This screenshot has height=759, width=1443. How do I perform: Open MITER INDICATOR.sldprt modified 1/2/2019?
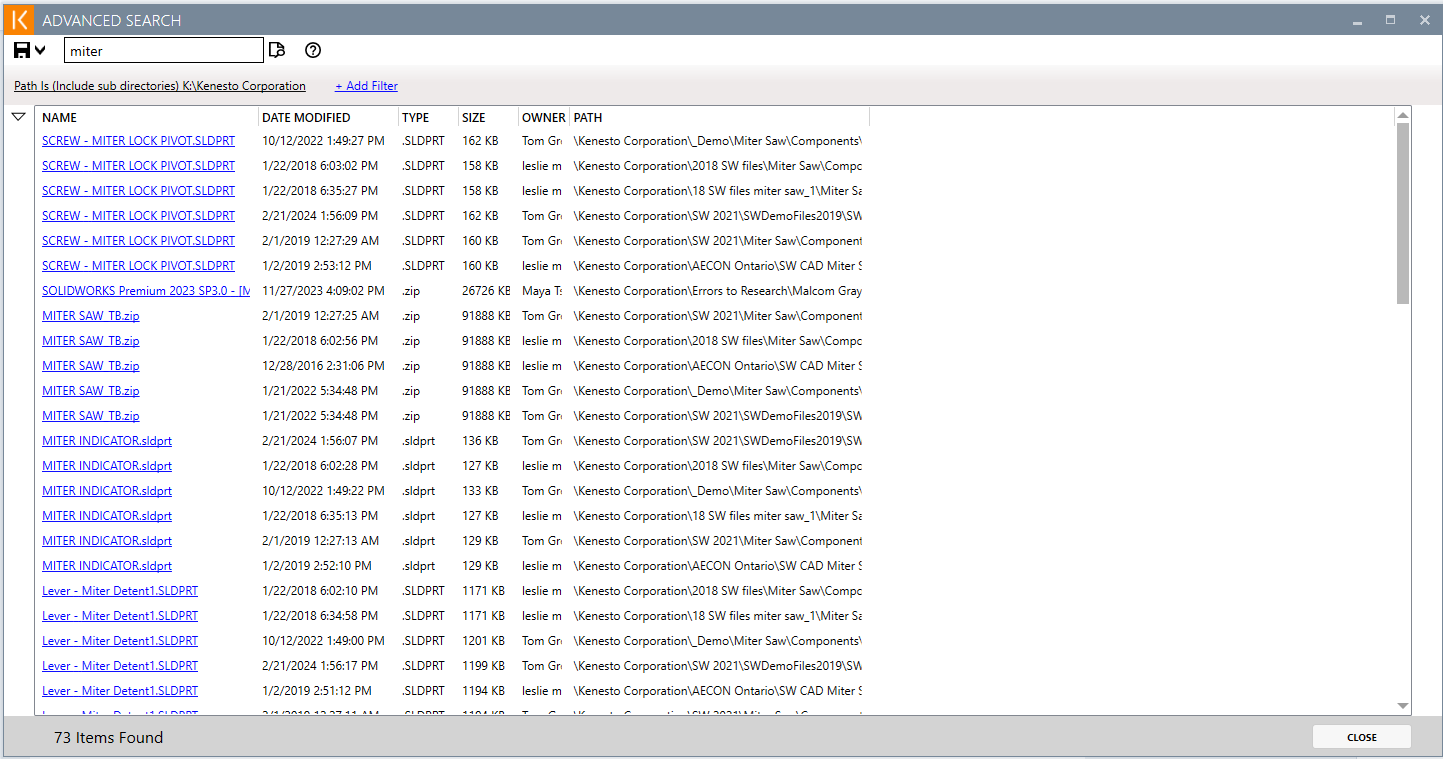[107, 566]
